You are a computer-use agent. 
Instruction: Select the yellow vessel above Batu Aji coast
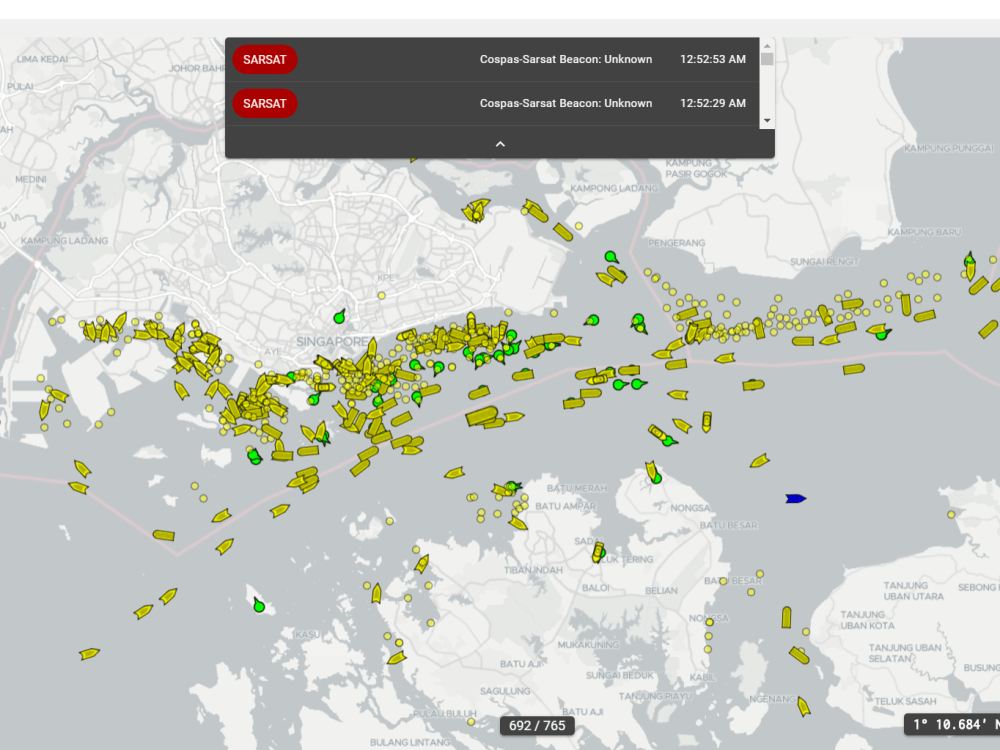click(396, 658)
